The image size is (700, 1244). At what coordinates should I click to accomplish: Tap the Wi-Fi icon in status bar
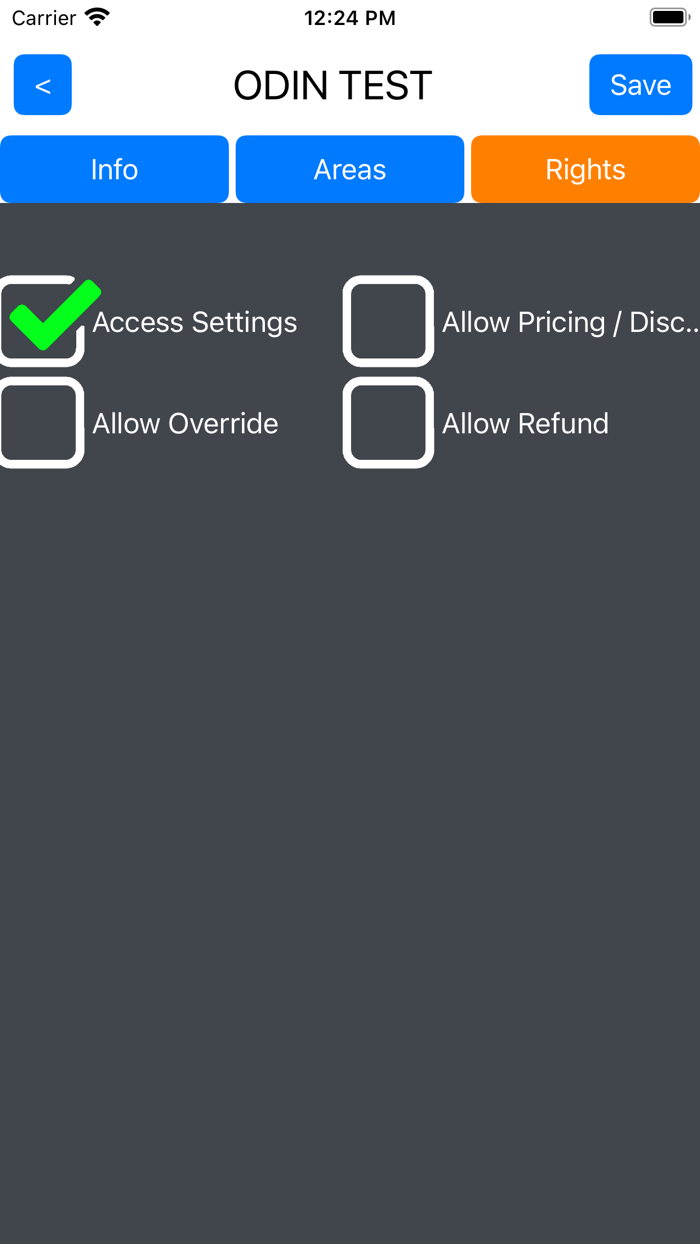pyautogui.click(x=94, y=16)
